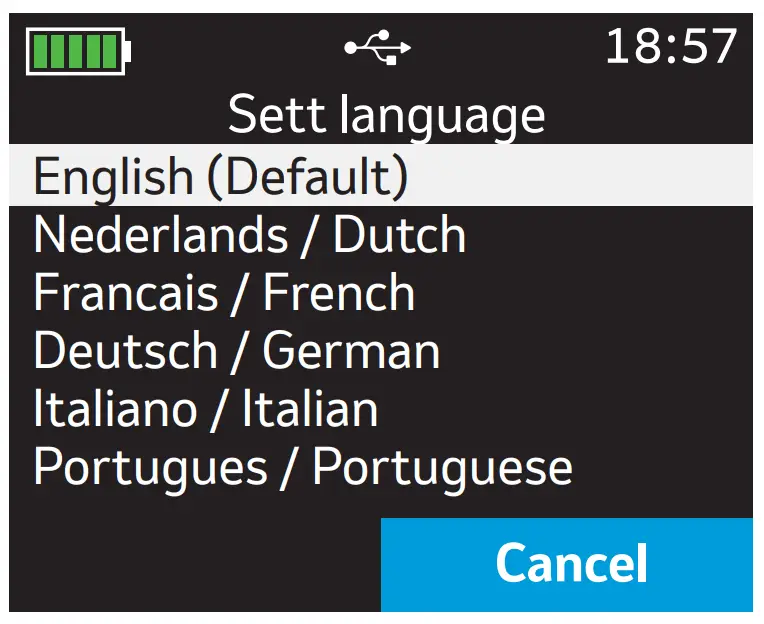Switch the interface to Portuguese
This screenshot has width=764, height=624.
tap(302, 467)
